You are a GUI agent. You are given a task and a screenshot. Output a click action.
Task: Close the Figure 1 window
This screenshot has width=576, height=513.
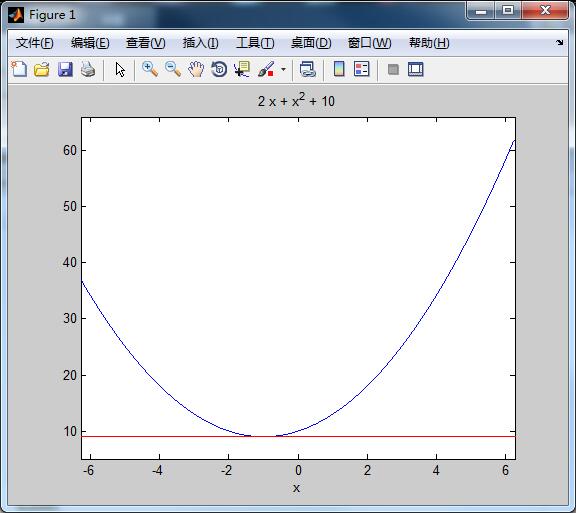coord(545,11)
